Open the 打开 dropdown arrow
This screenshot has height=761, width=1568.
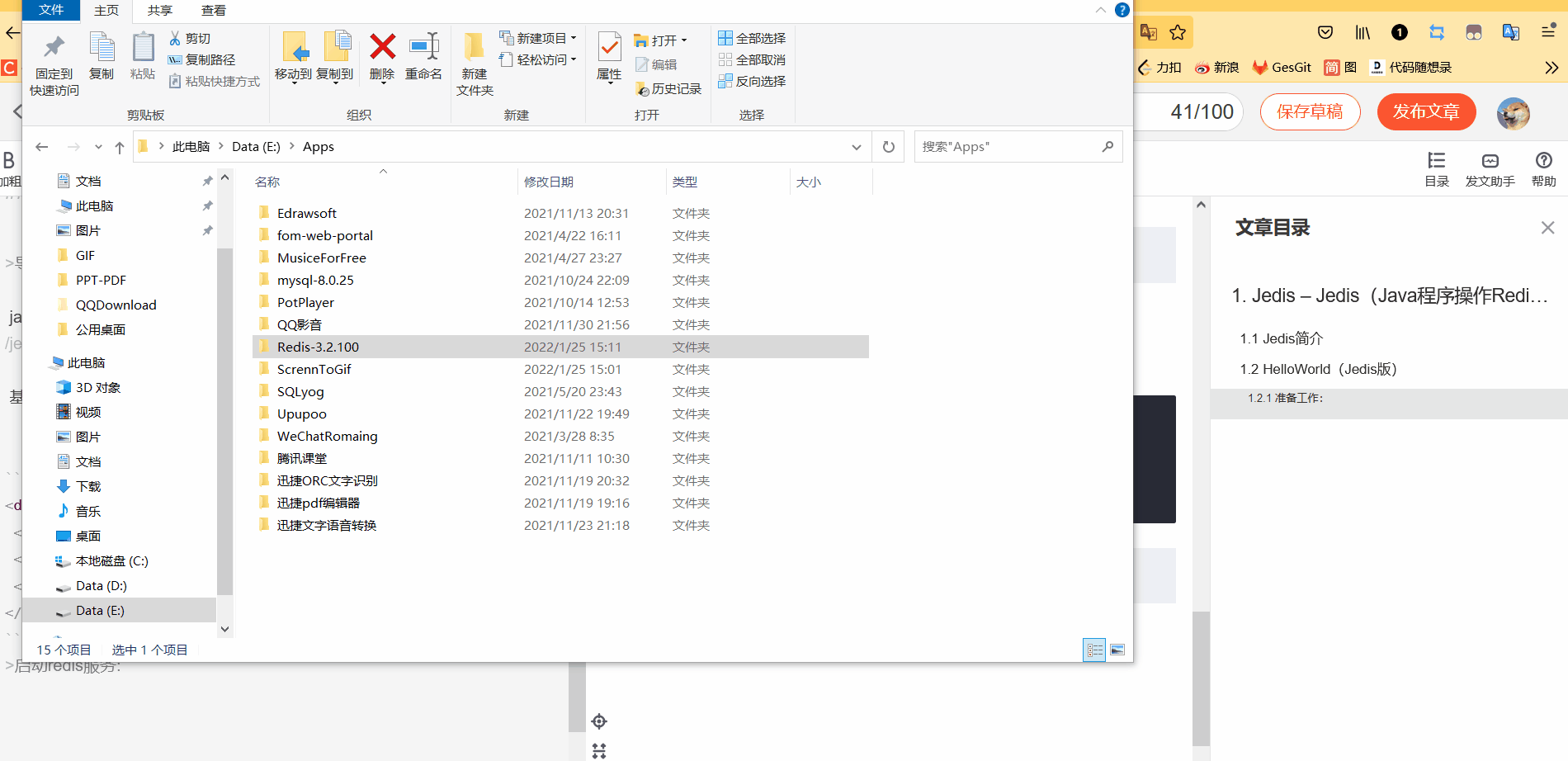tap(684, 40)
